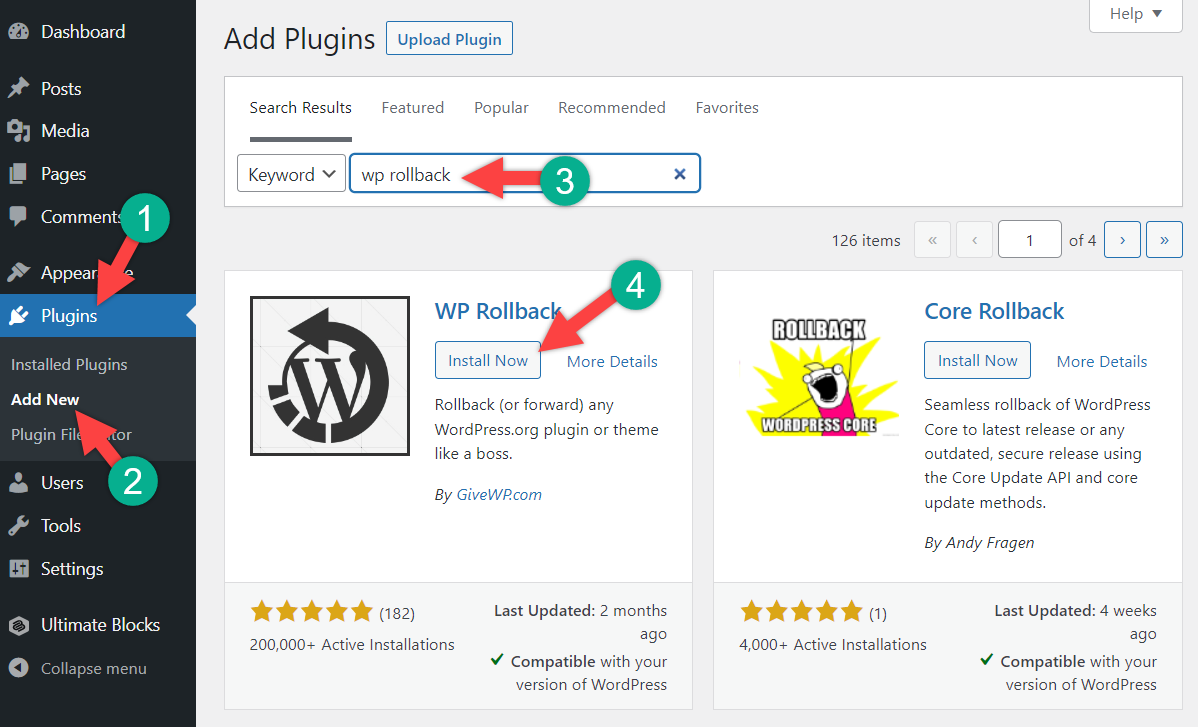Open the Tools menu

pos(60,525)
